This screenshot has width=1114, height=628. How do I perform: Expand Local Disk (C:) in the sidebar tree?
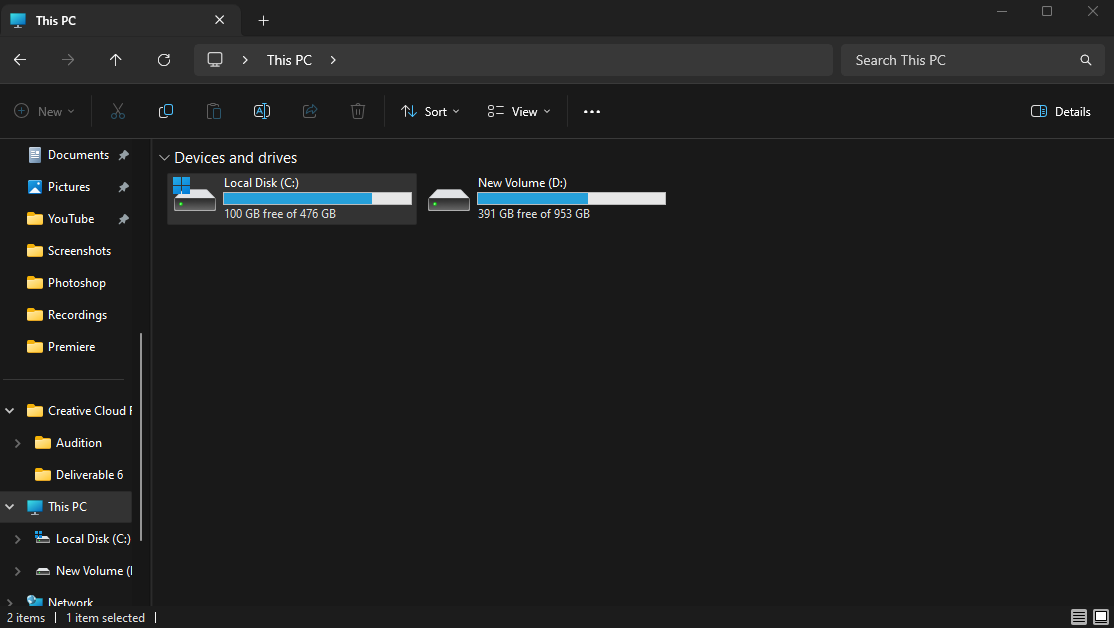click(17, 539)
